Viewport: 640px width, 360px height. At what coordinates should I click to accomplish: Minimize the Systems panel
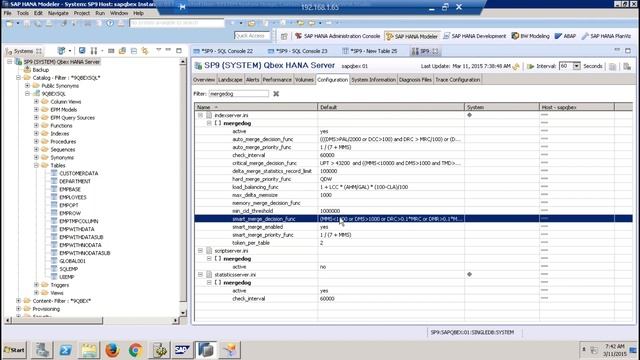click(x=168, y=50)
